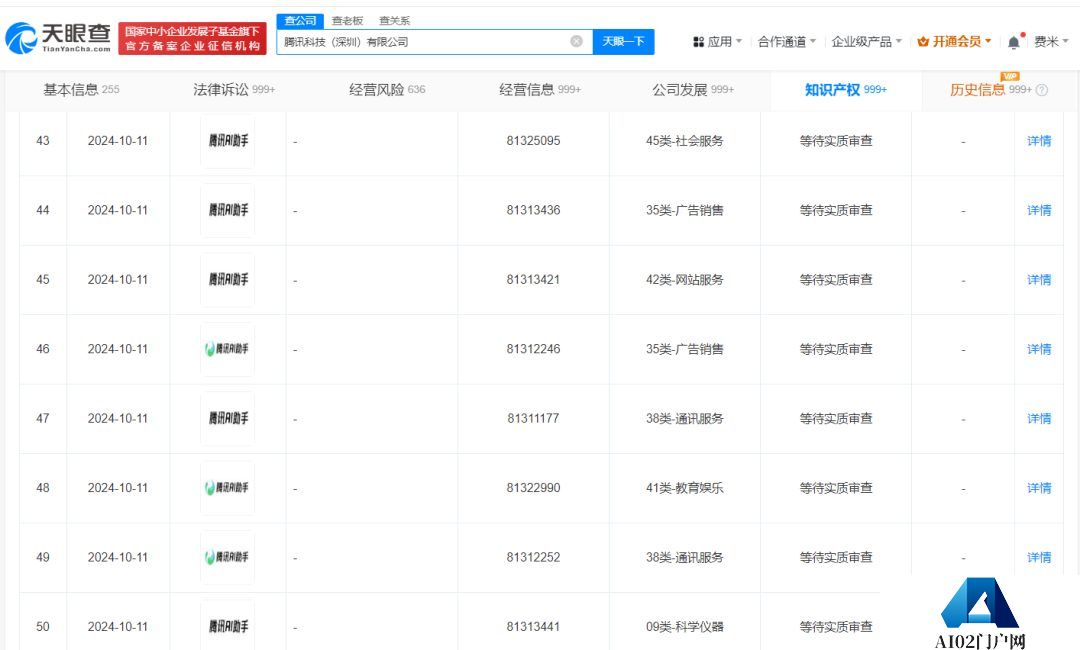Open the notification bell icon

click(x=1012, y=40)
